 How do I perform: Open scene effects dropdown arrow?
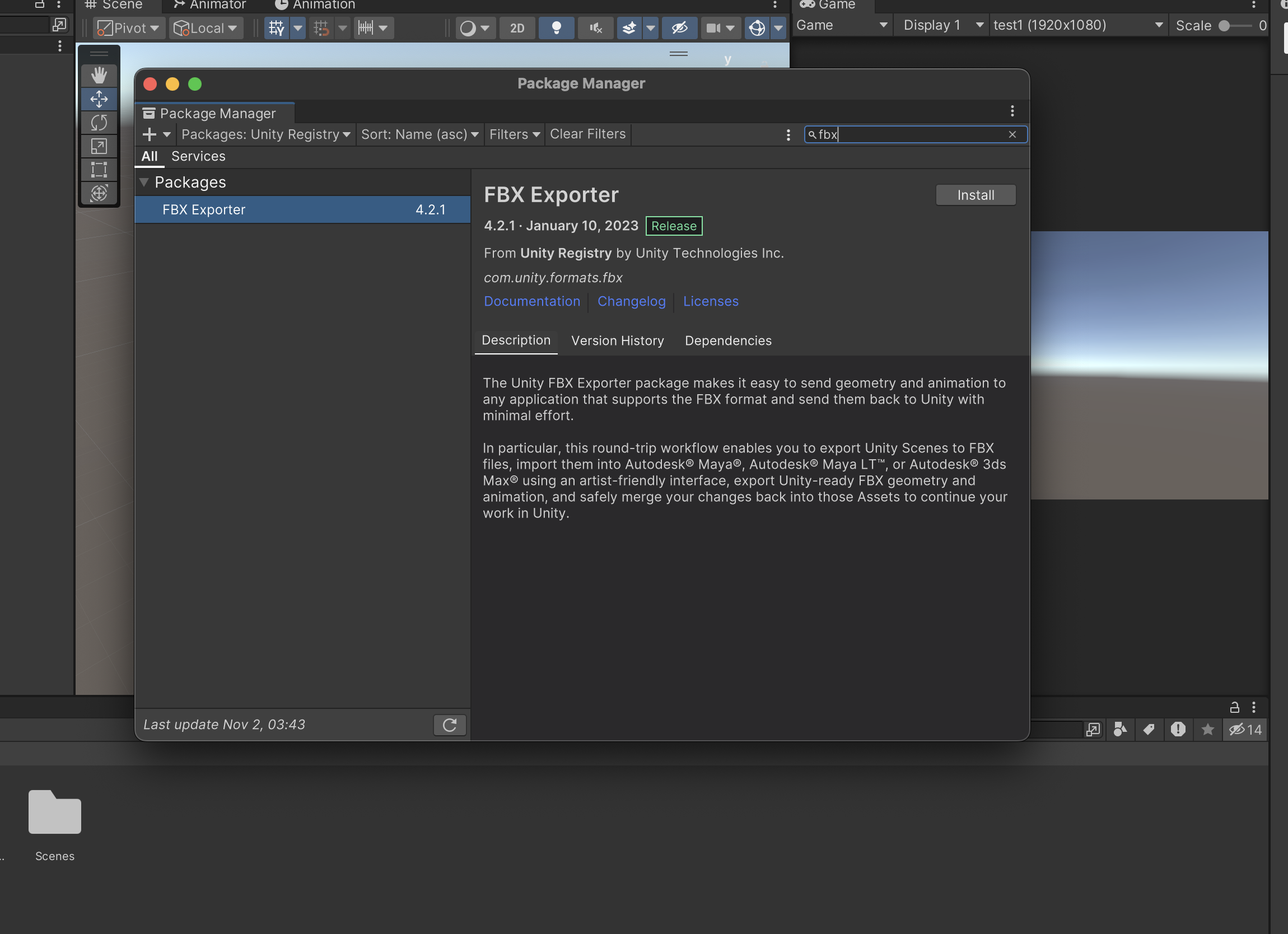(x=651, y=28)
